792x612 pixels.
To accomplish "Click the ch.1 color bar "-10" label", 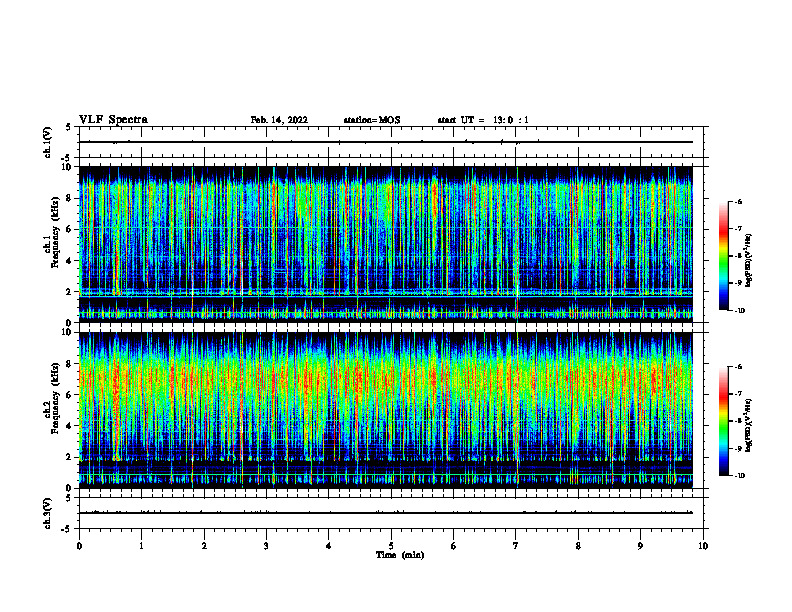I will (739, 311).
